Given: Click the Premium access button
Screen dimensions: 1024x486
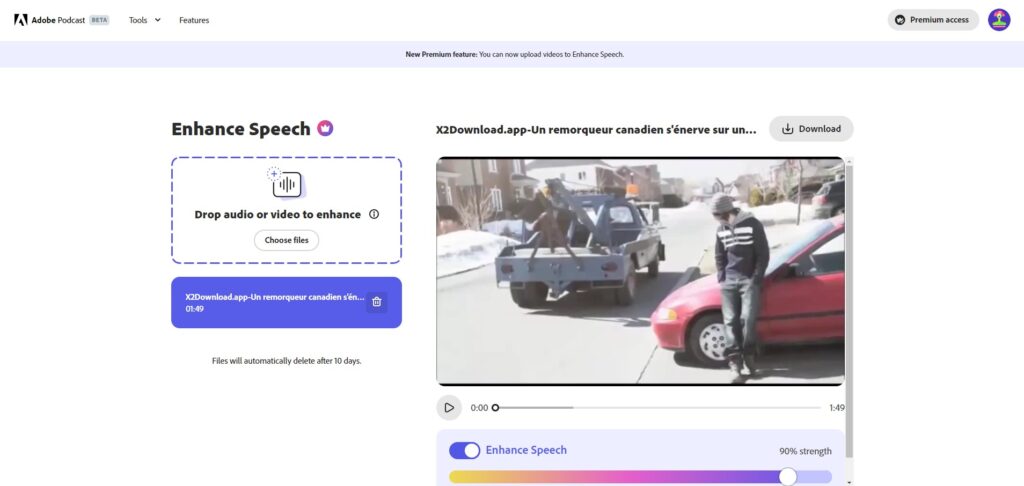Looking at the screenshot, I should tap(933, 20).
